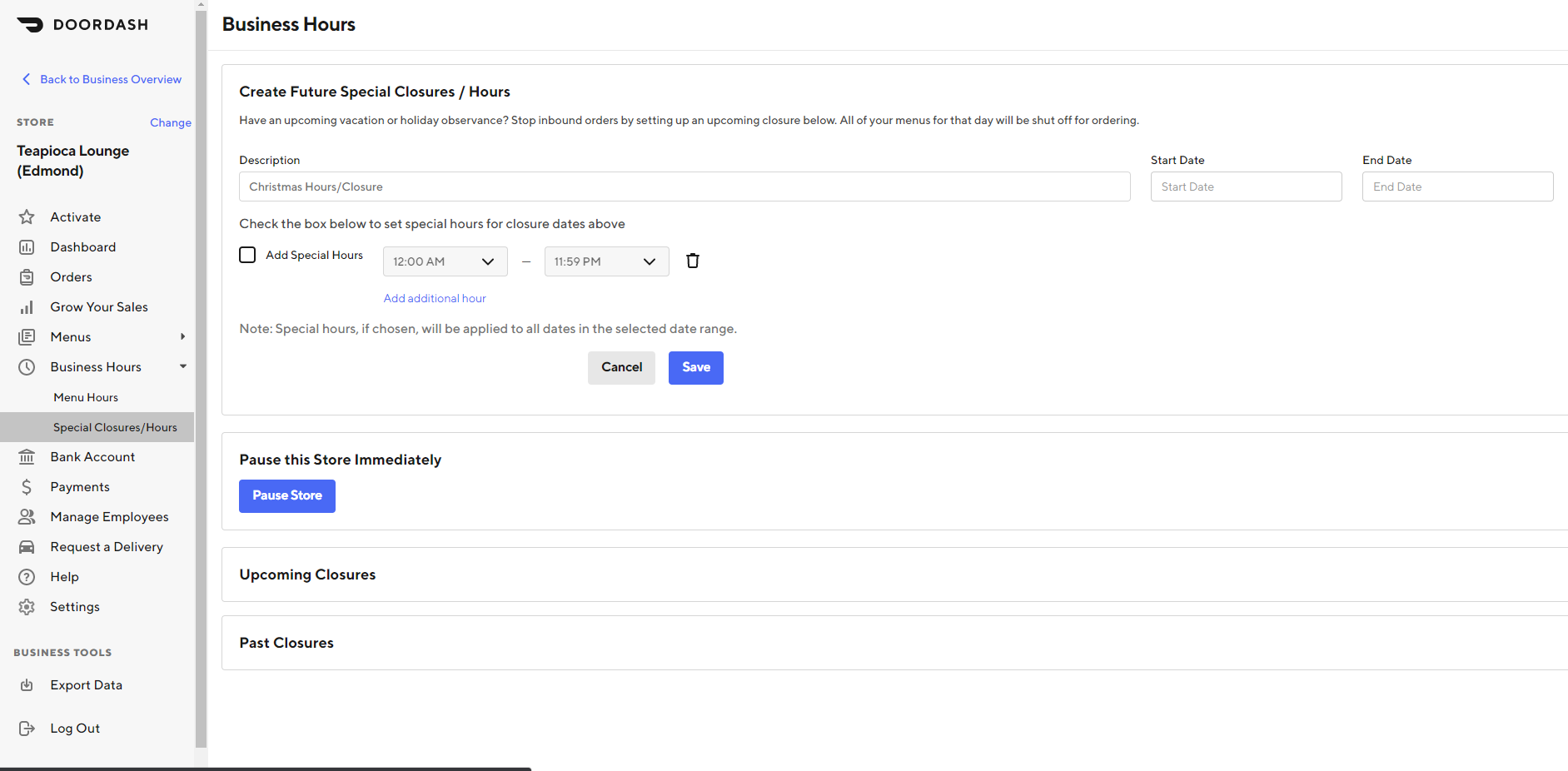The height and width of the screenshot is (771, 1568).
Task: Expand the Menus submenu arrow
Action: pos(183,336)
